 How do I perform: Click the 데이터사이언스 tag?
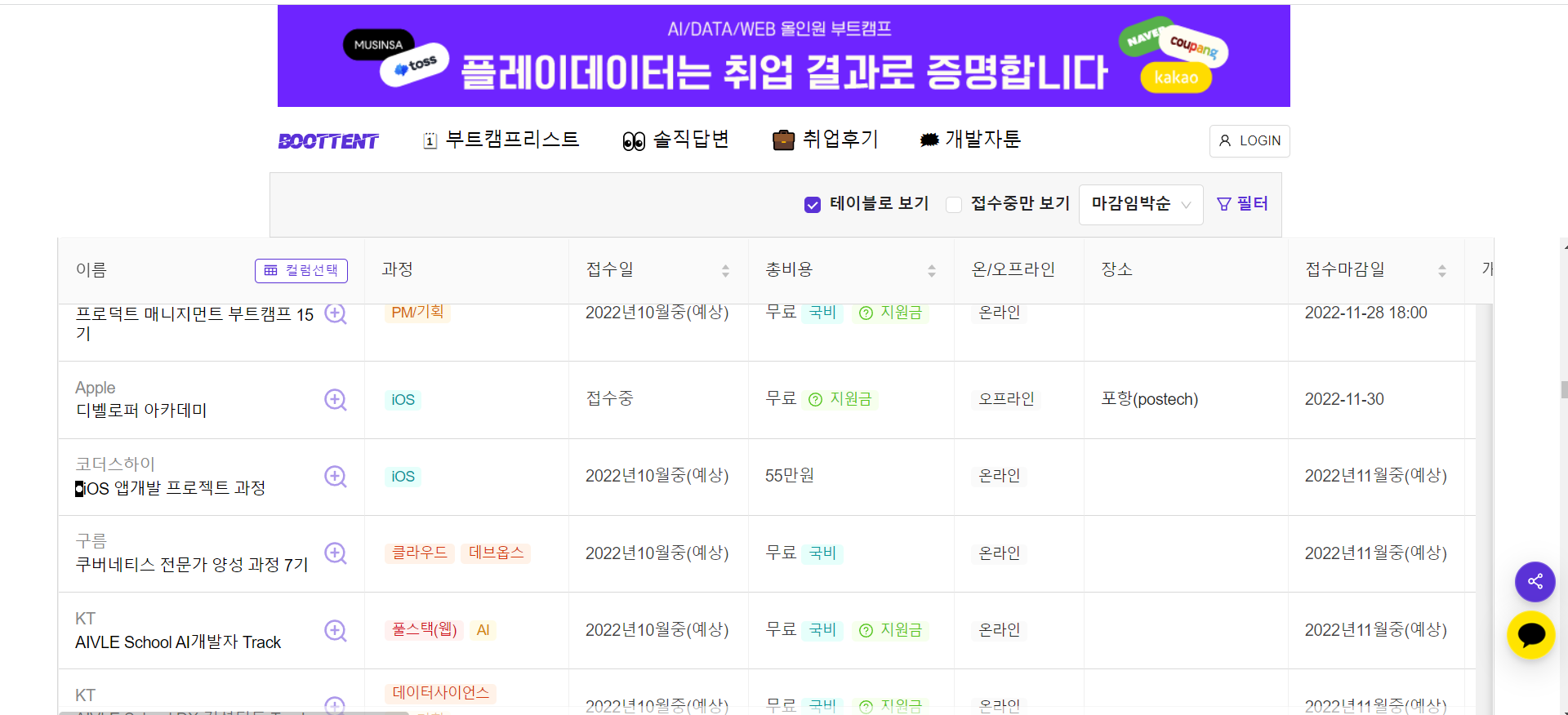click(x=440, y=692)
